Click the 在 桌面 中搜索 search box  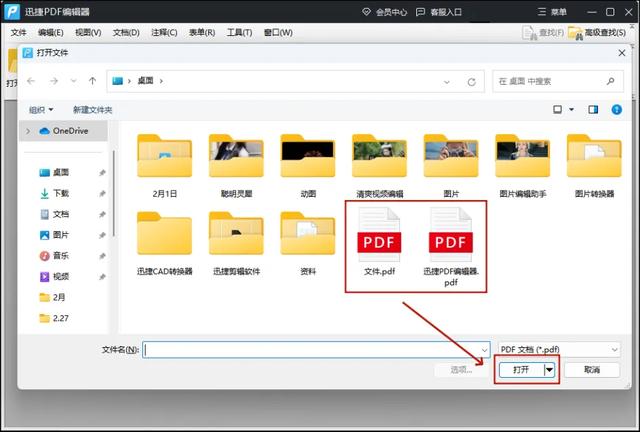558,81
